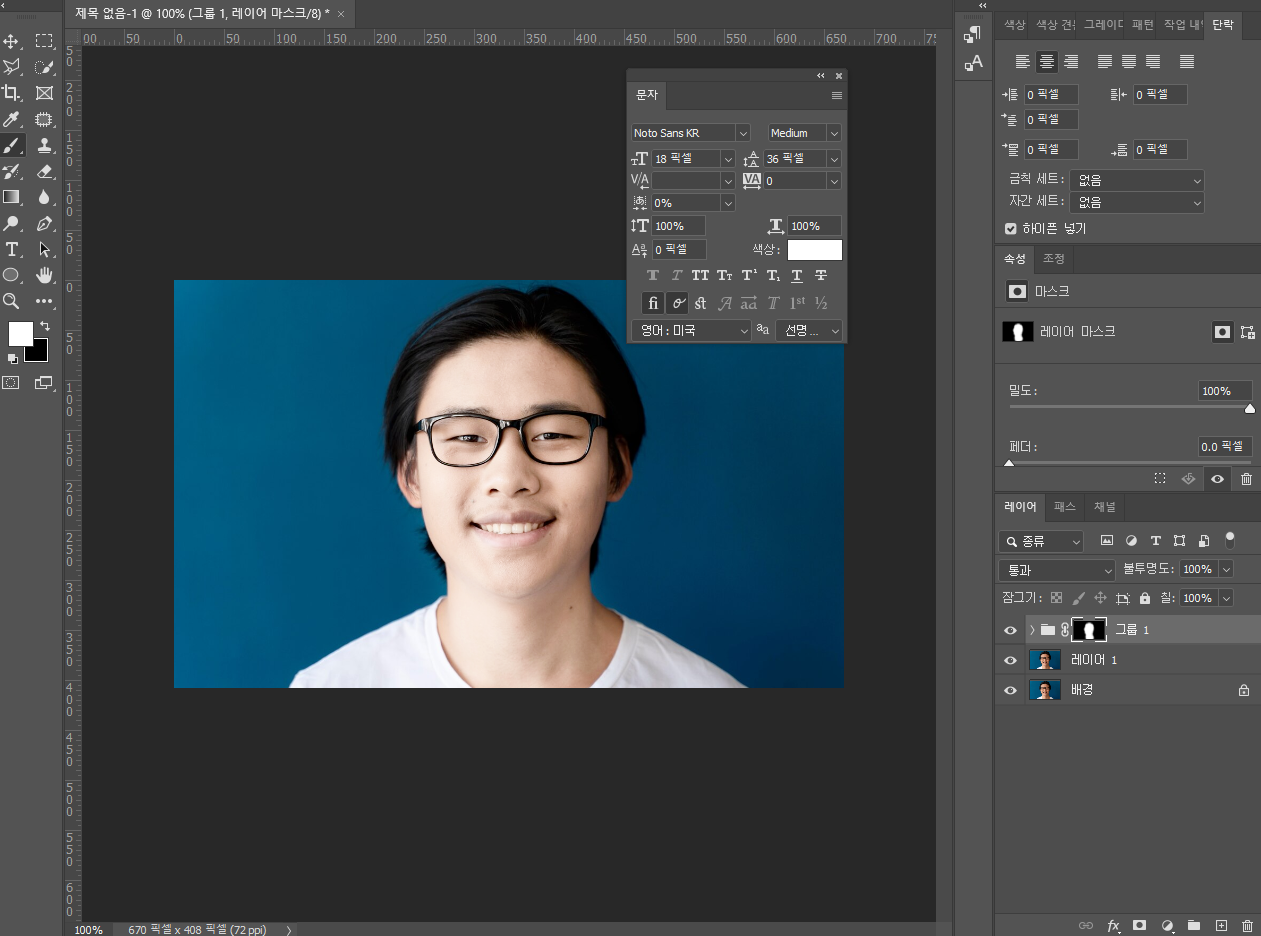Select the History Brush tool
Screen dimensions: 1261x936
pyautogui.click(x=12, y=171)
